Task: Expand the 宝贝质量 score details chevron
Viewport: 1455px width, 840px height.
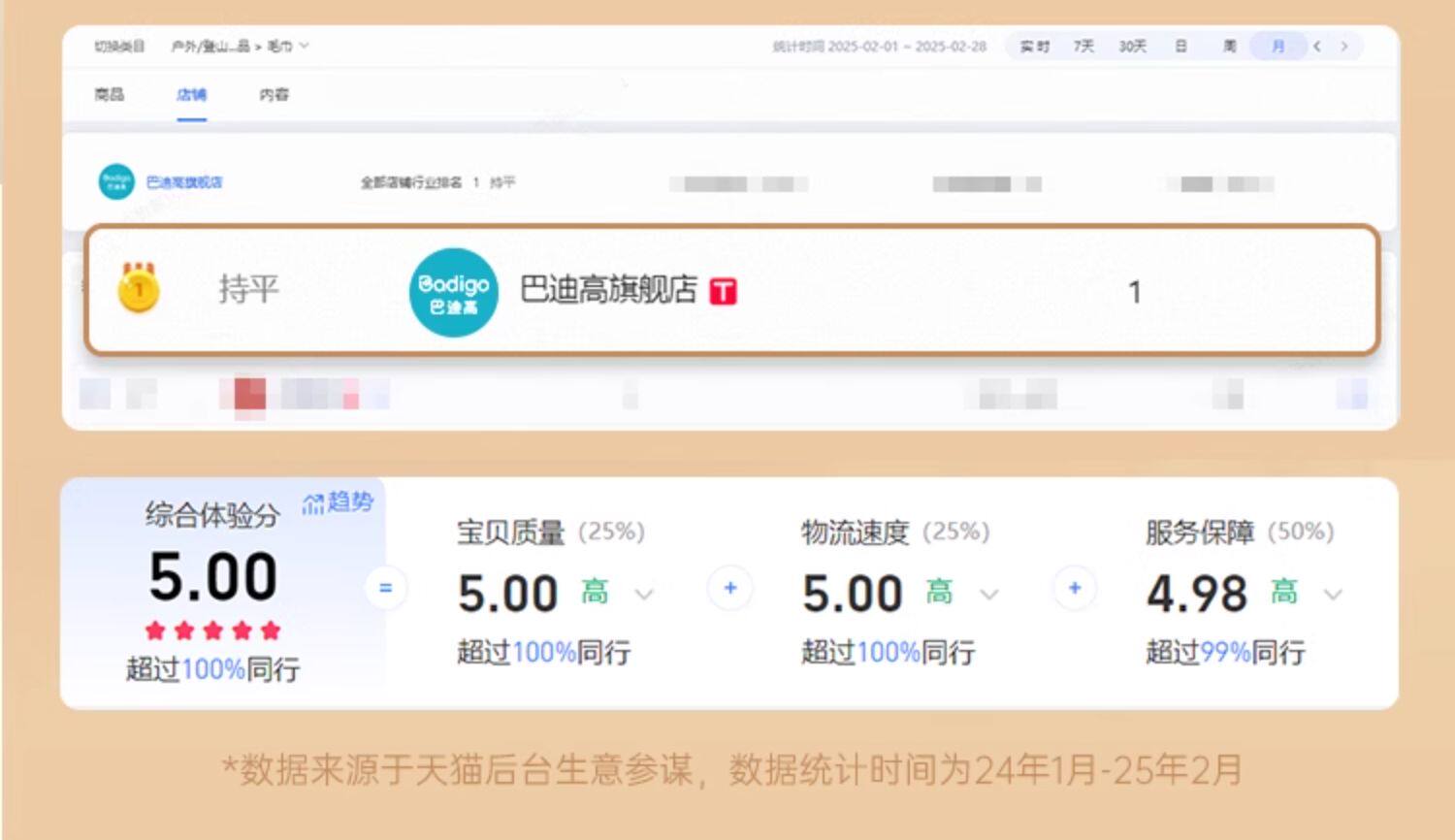Action: 644,594
